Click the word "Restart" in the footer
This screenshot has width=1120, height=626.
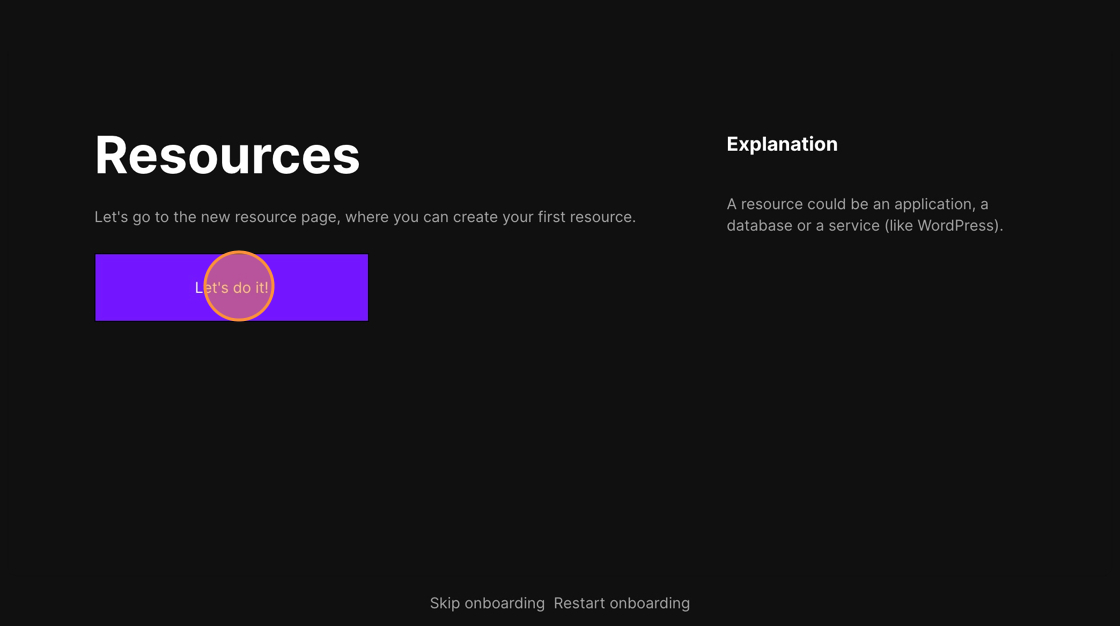[x=579, y=603]
